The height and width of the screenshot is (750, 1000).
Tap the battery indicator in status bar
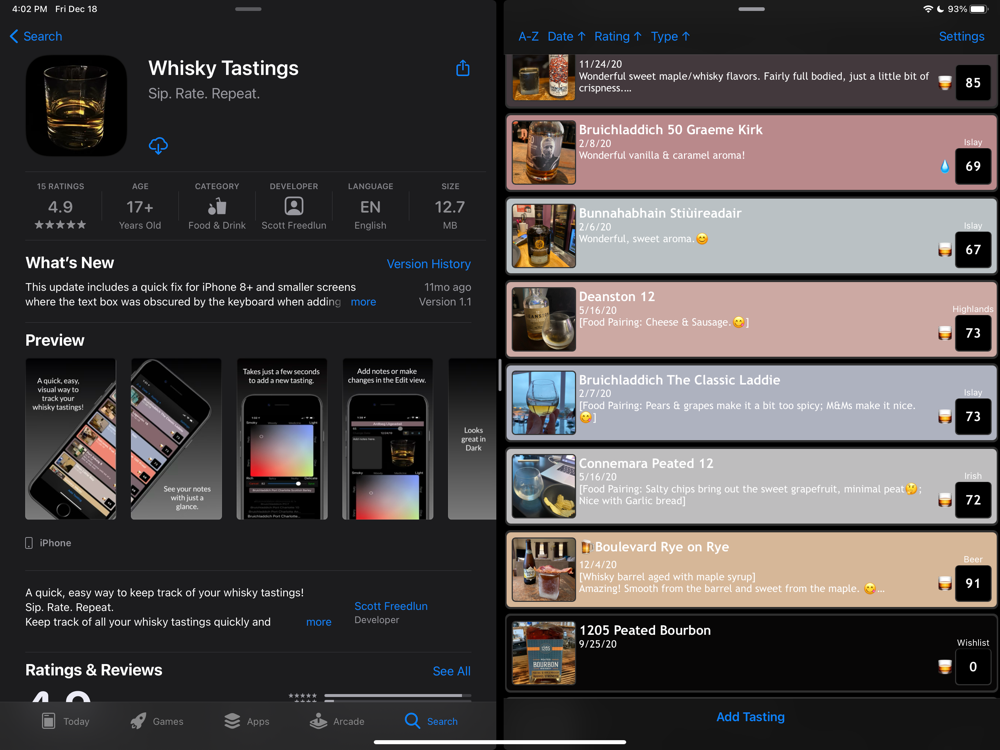pos(979,9)
